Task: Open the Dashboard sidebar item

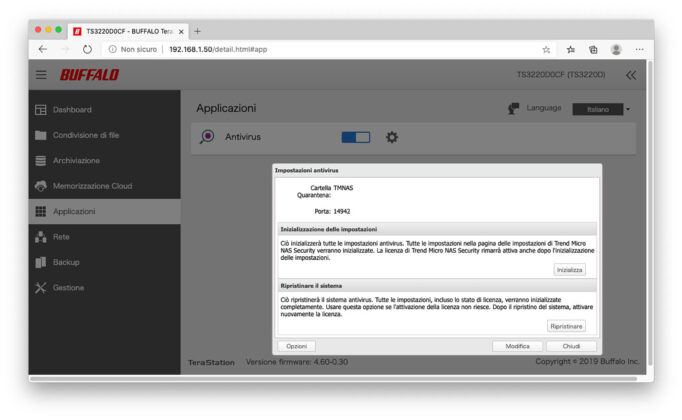Action: (104, 110)
